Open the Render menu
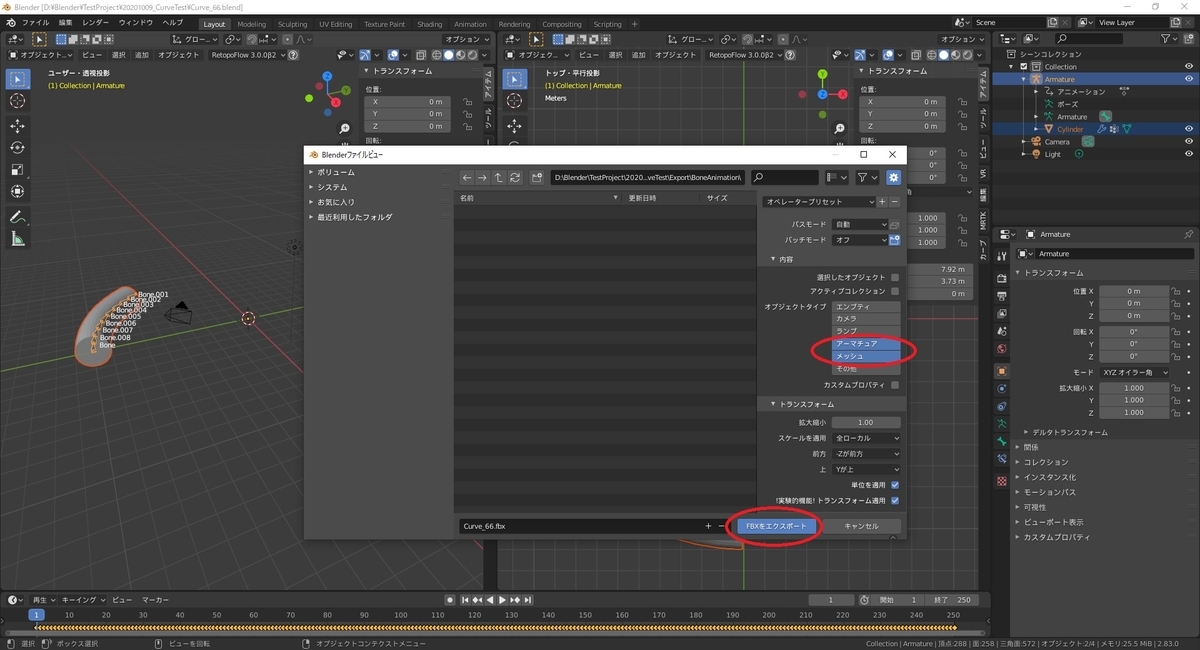Image resolution: width=1200 pixels, height=650 pixels. [96, 22]
